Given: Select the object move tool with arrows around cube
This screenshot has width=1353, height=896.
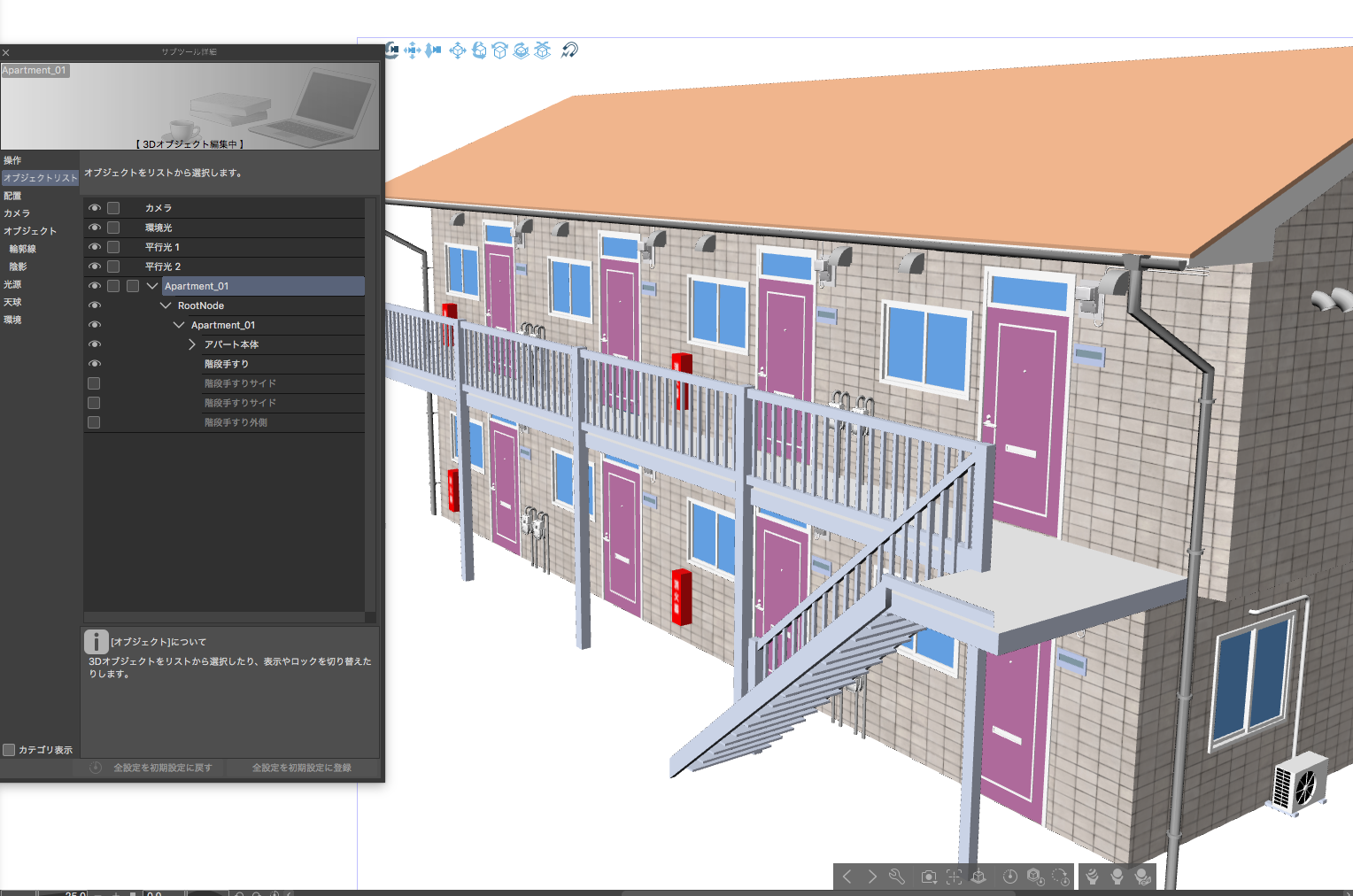Looking at the screenshot, I should 458,50.
